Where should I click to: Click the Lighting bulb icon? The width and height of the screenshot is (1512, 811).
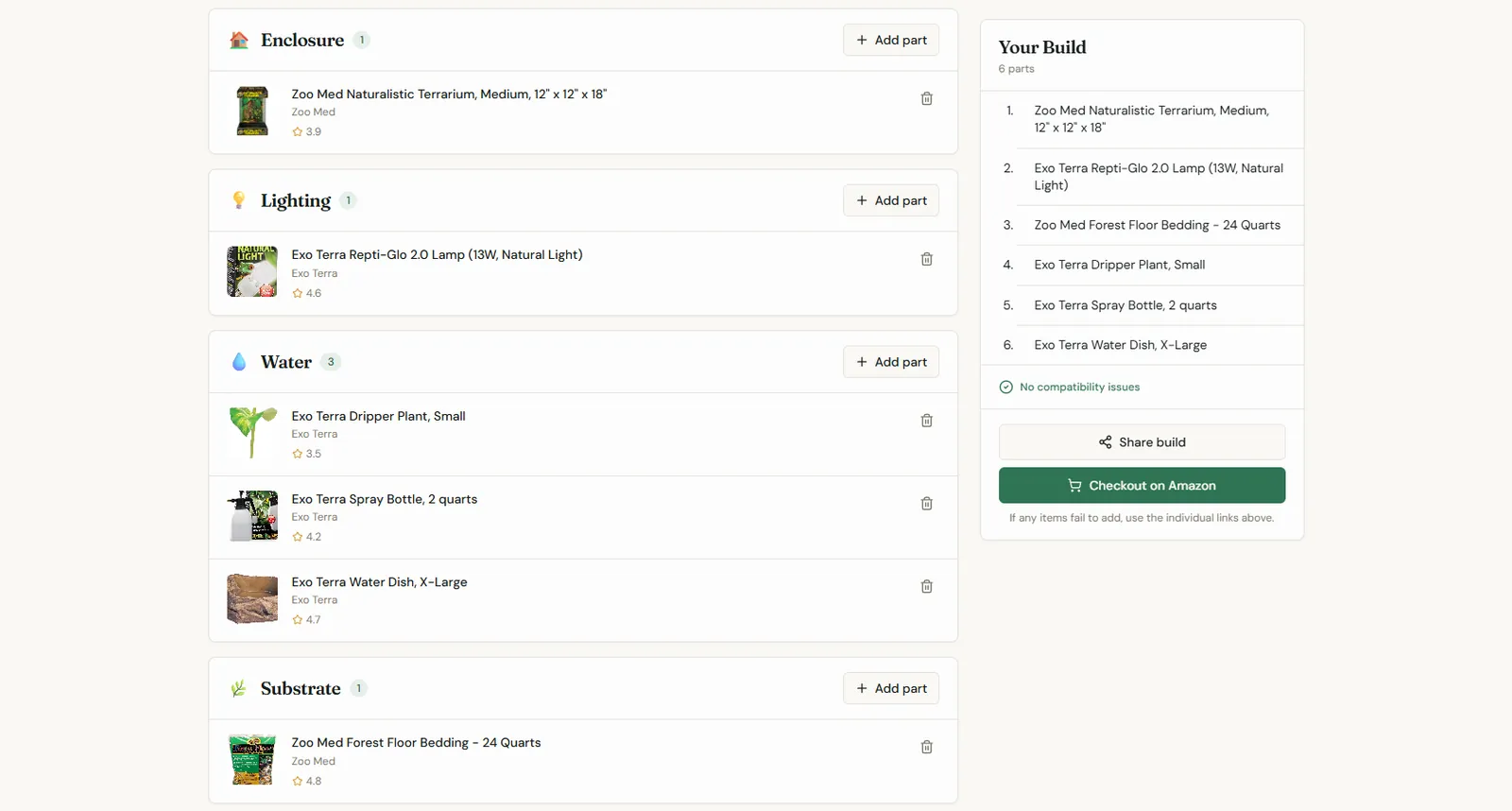pyautogui.click(x=239, y=200)
